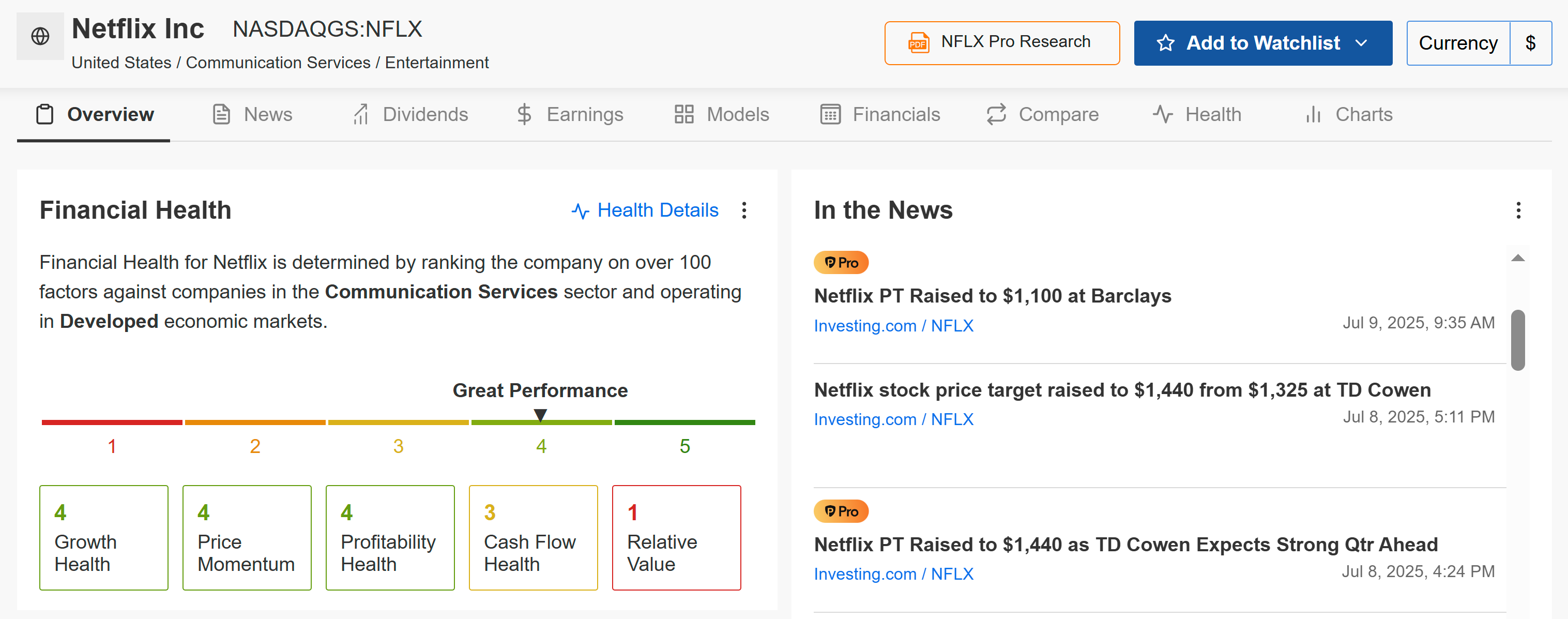Click the news list scrollbar thumb
The image size is (1568, 619).
1517,340
